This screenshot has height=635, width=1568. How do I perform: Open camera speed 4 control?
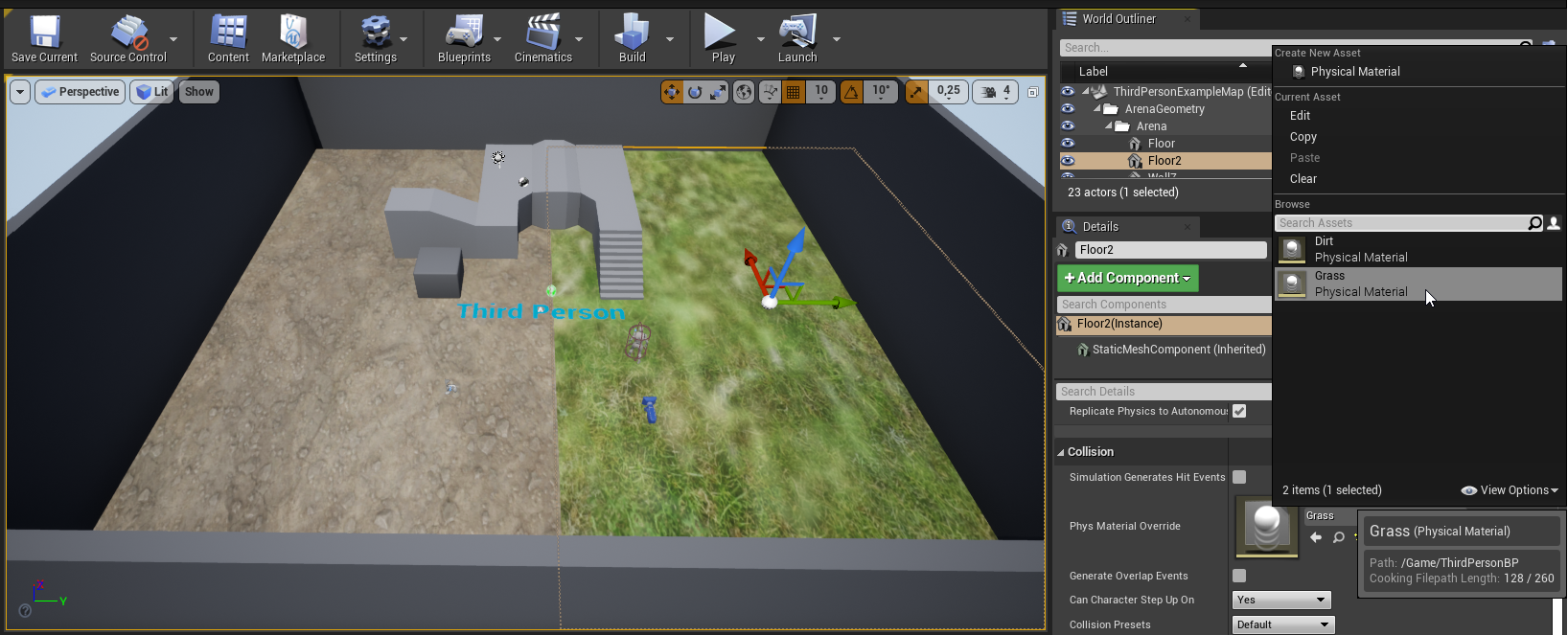[x=997, y=92]
